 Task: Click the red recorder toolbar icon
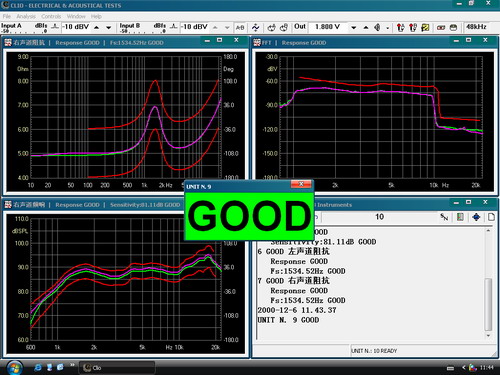click(441, 28)
